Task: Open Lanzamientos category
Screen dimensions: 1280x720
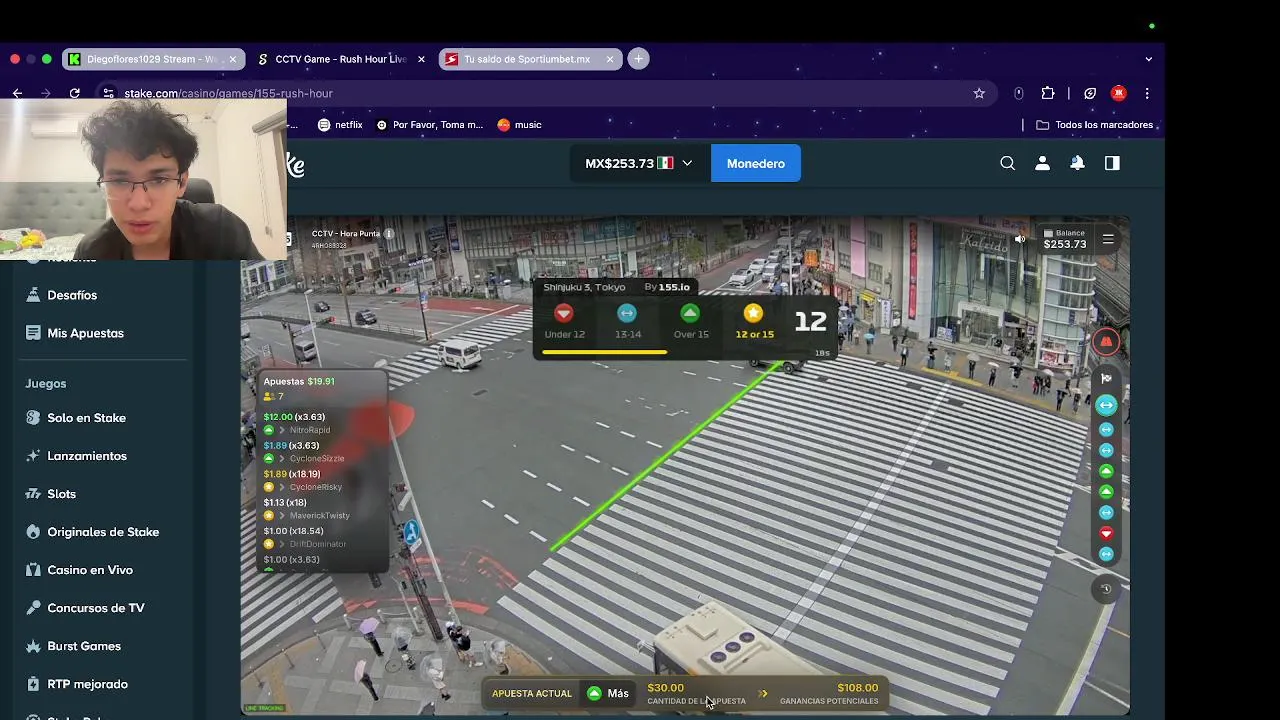Action: coord(87,456)
